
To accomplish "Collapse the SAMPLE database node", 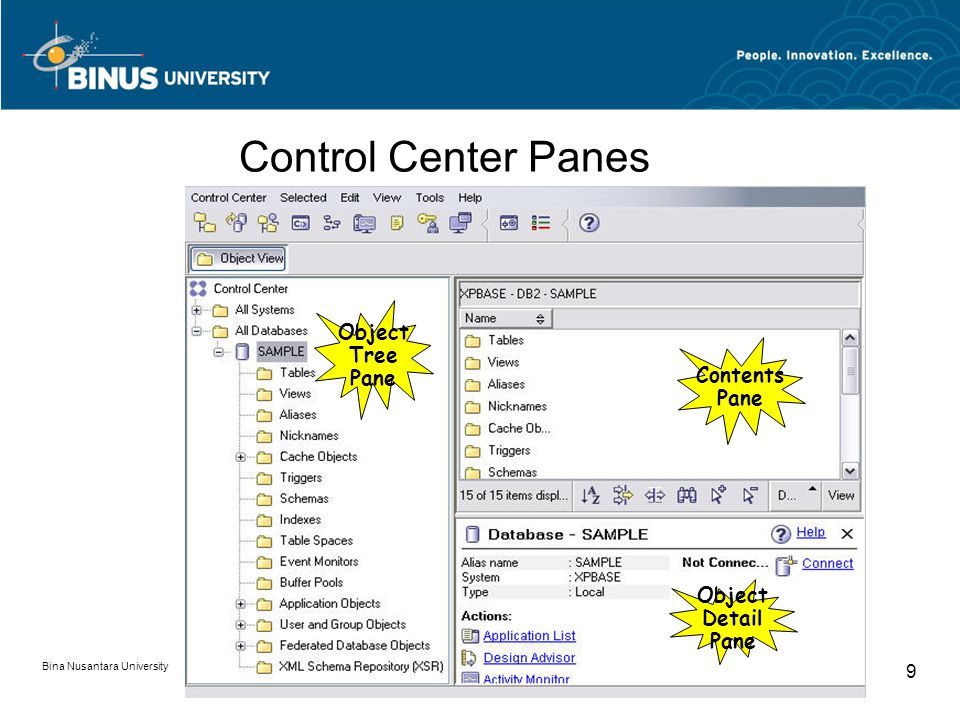I will point(219,352).
